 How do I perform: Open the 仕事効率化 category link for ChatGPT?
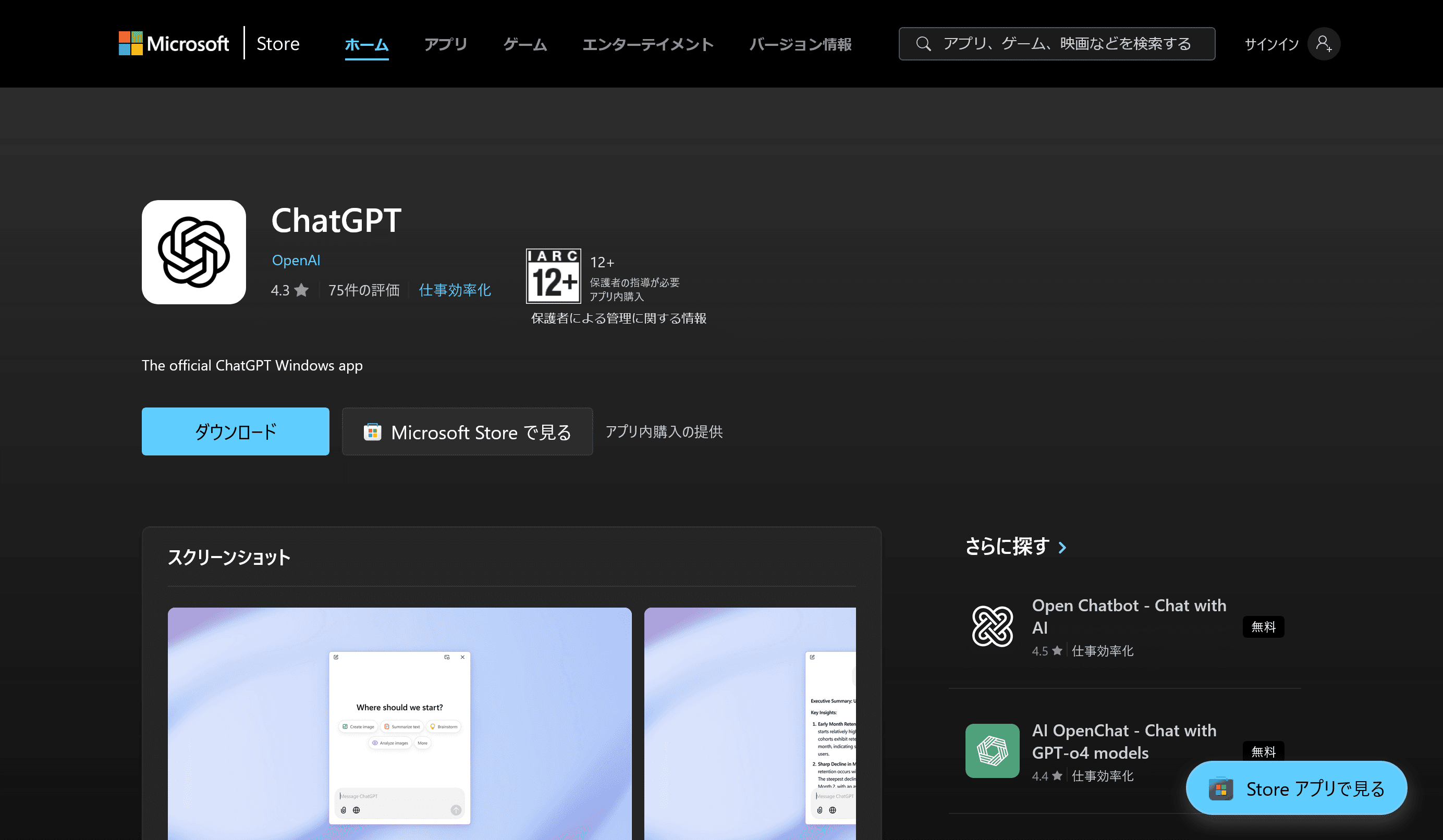click(x=455, y=290)
